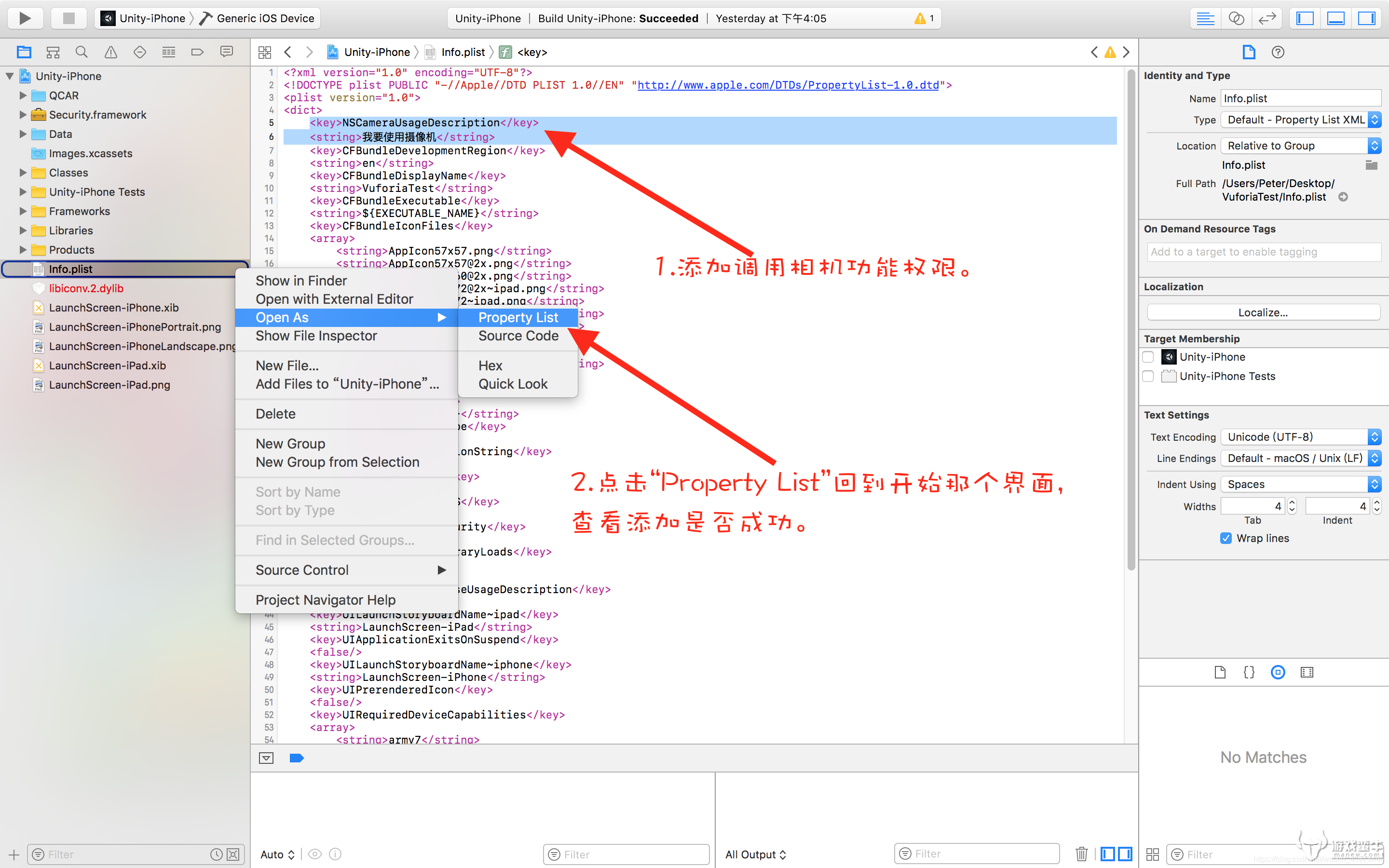This screenshot has height=868, width=1389.
Task: Check the Unity-iPhone Tests target membership
Action: pos(1148,376)
